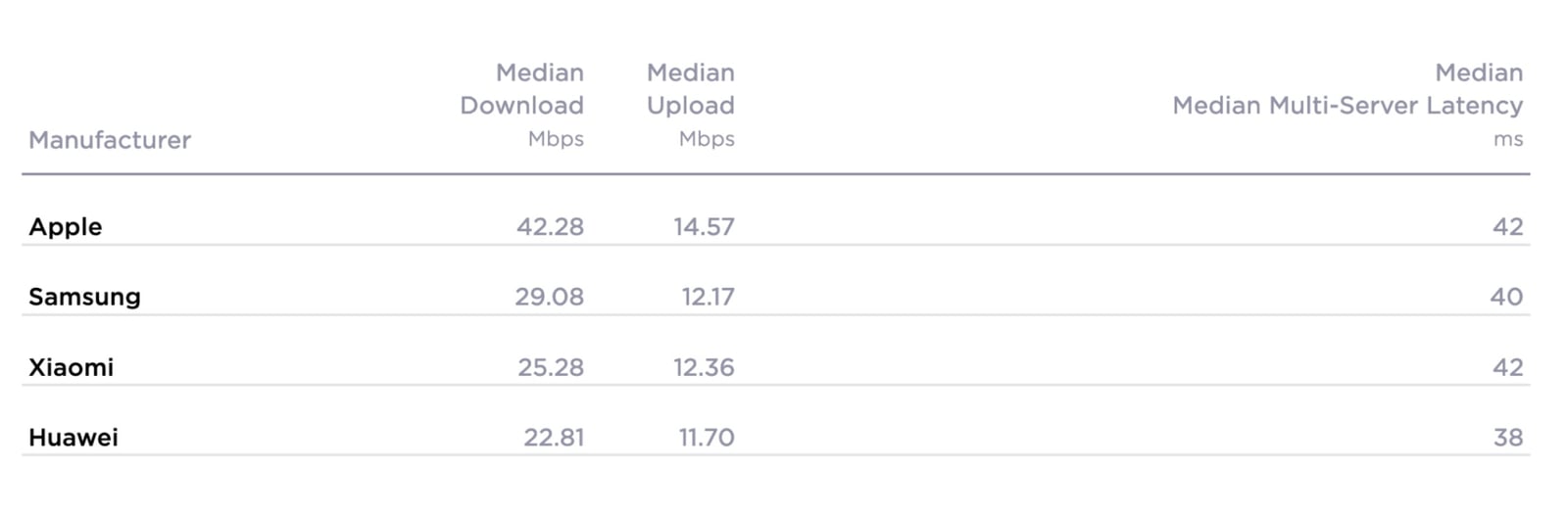Click Huawei's latency value of 38

(x=1508, y=438)
